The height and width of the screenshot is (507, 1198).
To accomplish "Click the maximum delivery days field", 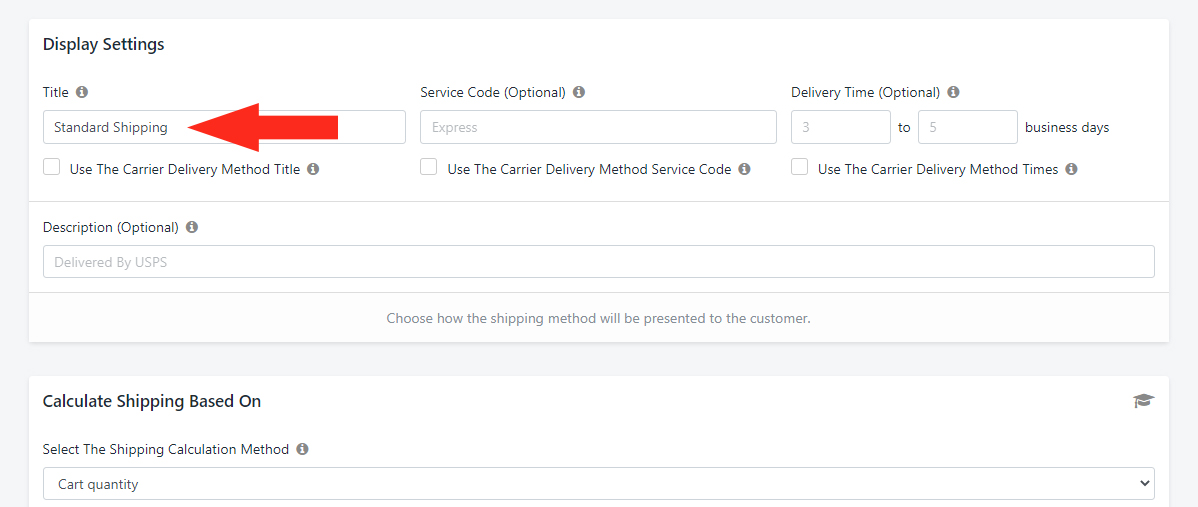I will tap(967, 128).
